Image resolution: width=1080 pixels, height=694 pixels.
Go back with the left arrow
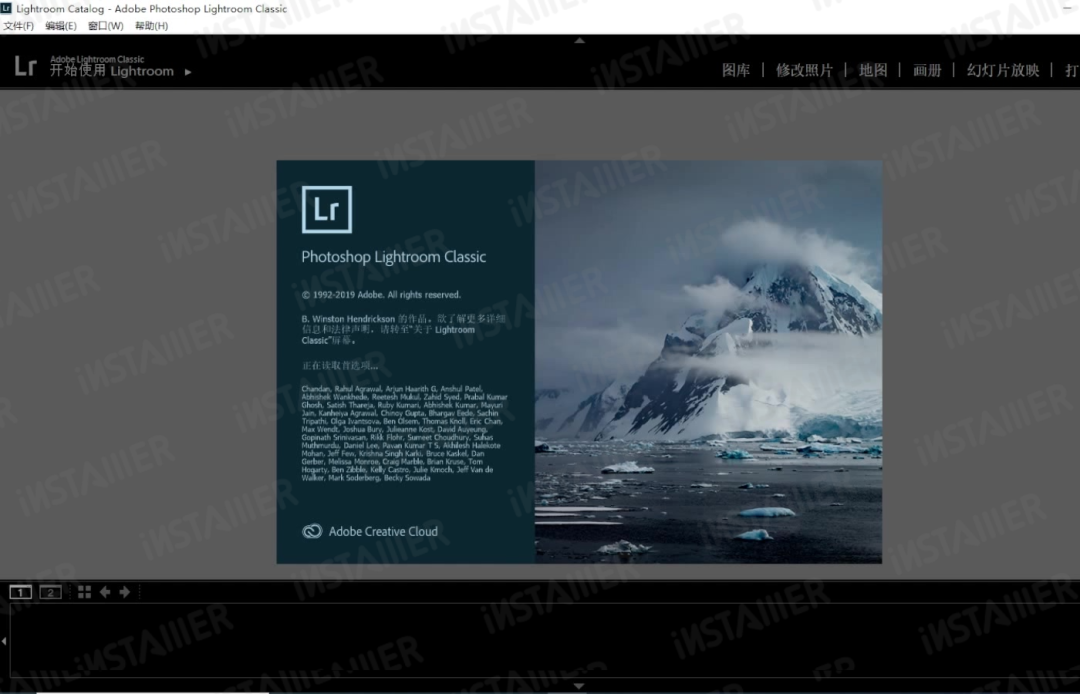(x=105, y=592)
